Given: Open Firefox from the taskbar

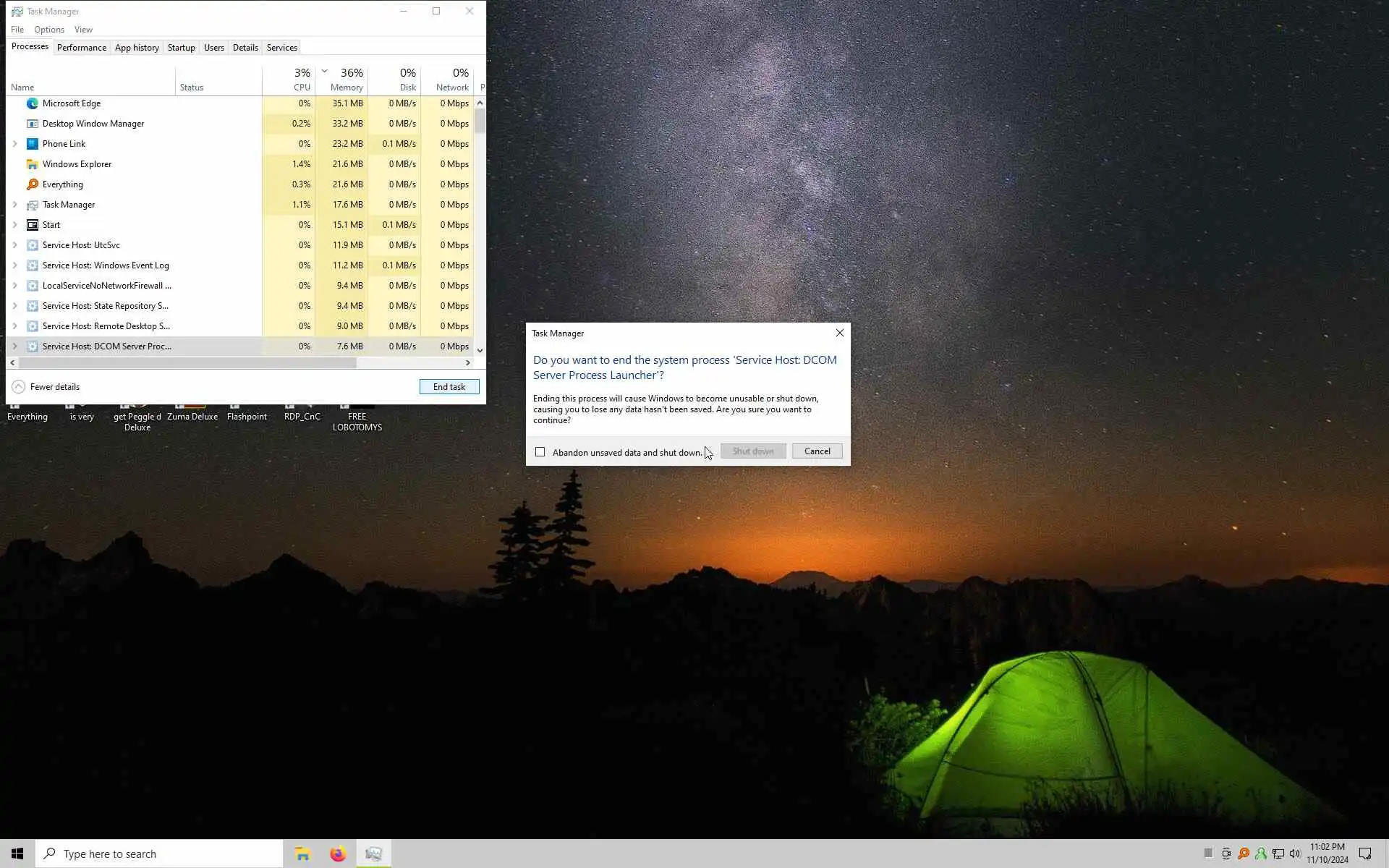Looking at the screenshot, I should click(338, 854).
